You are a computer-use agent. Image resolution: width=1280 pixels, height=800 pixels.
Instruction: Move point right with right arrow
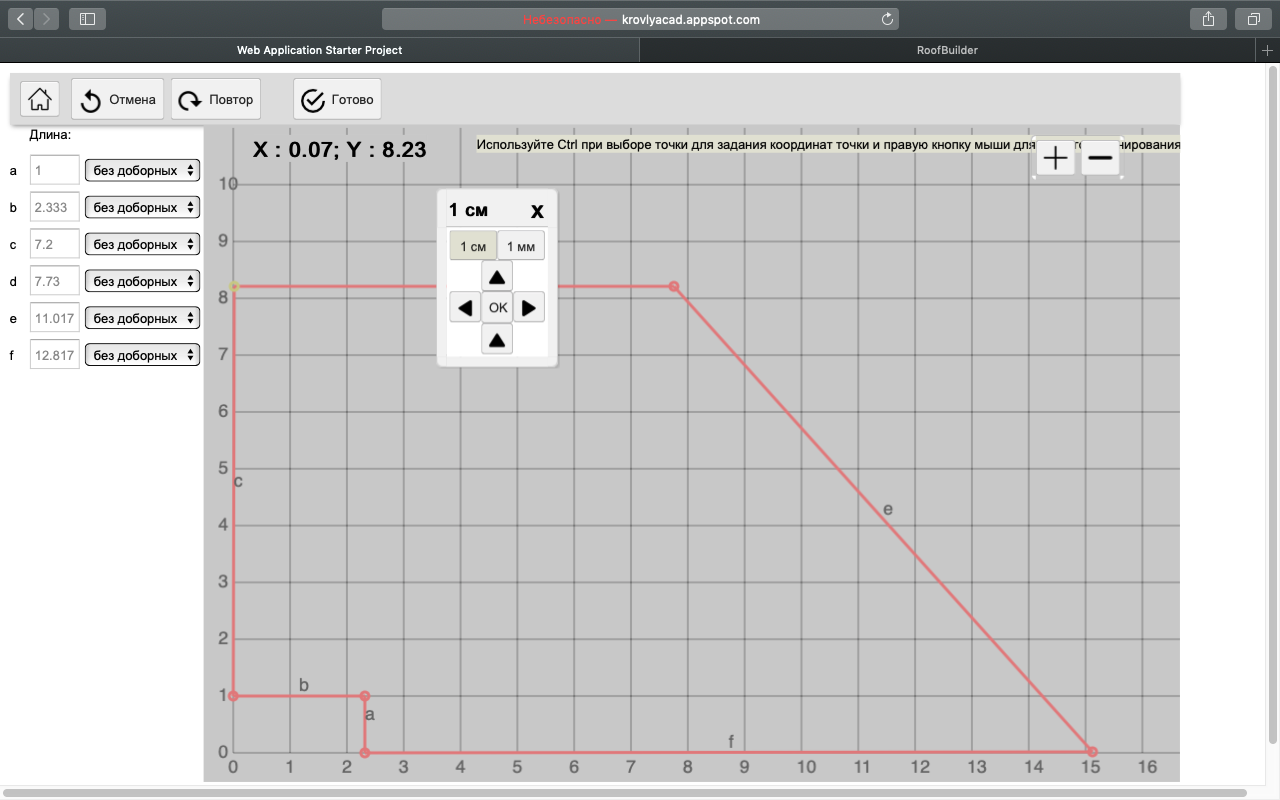[x=529, y=308]
